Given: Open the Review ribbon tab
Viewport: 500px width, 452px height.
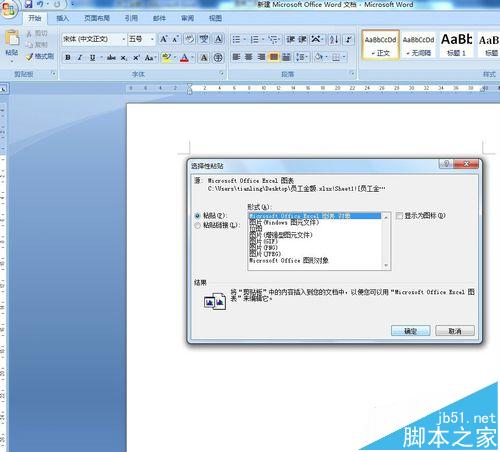Looking at the screenshot, I should click(187, 18).
